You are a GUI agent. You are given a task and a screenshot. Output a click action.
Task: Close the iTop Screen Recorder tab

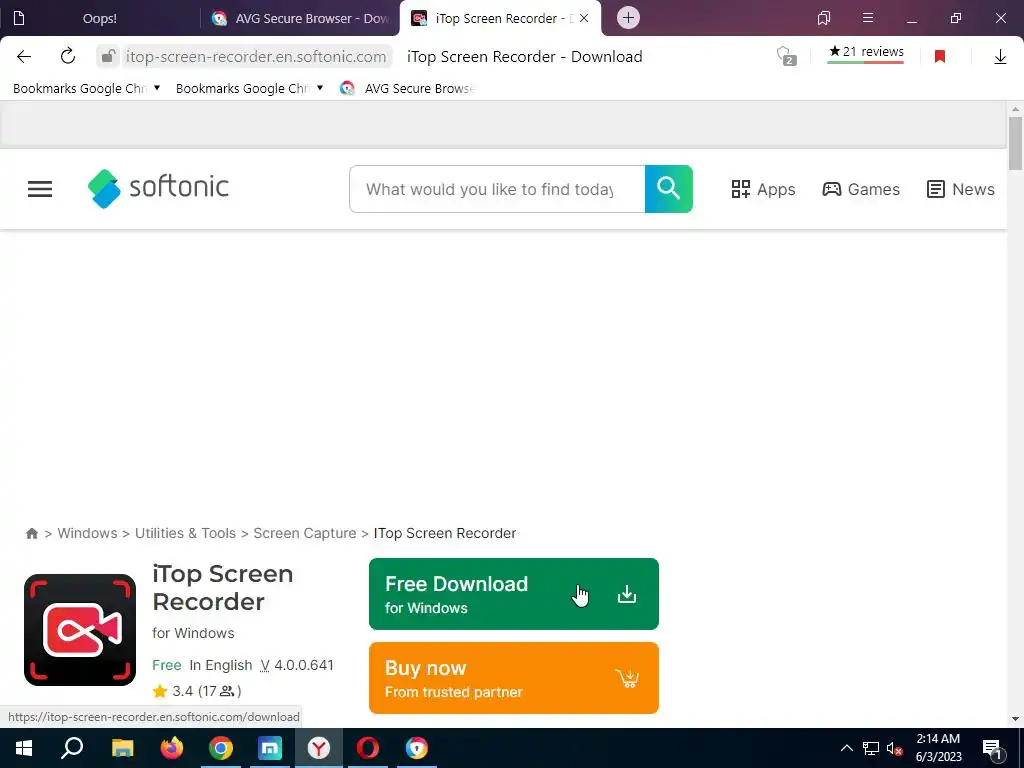[x=584, y=18]
